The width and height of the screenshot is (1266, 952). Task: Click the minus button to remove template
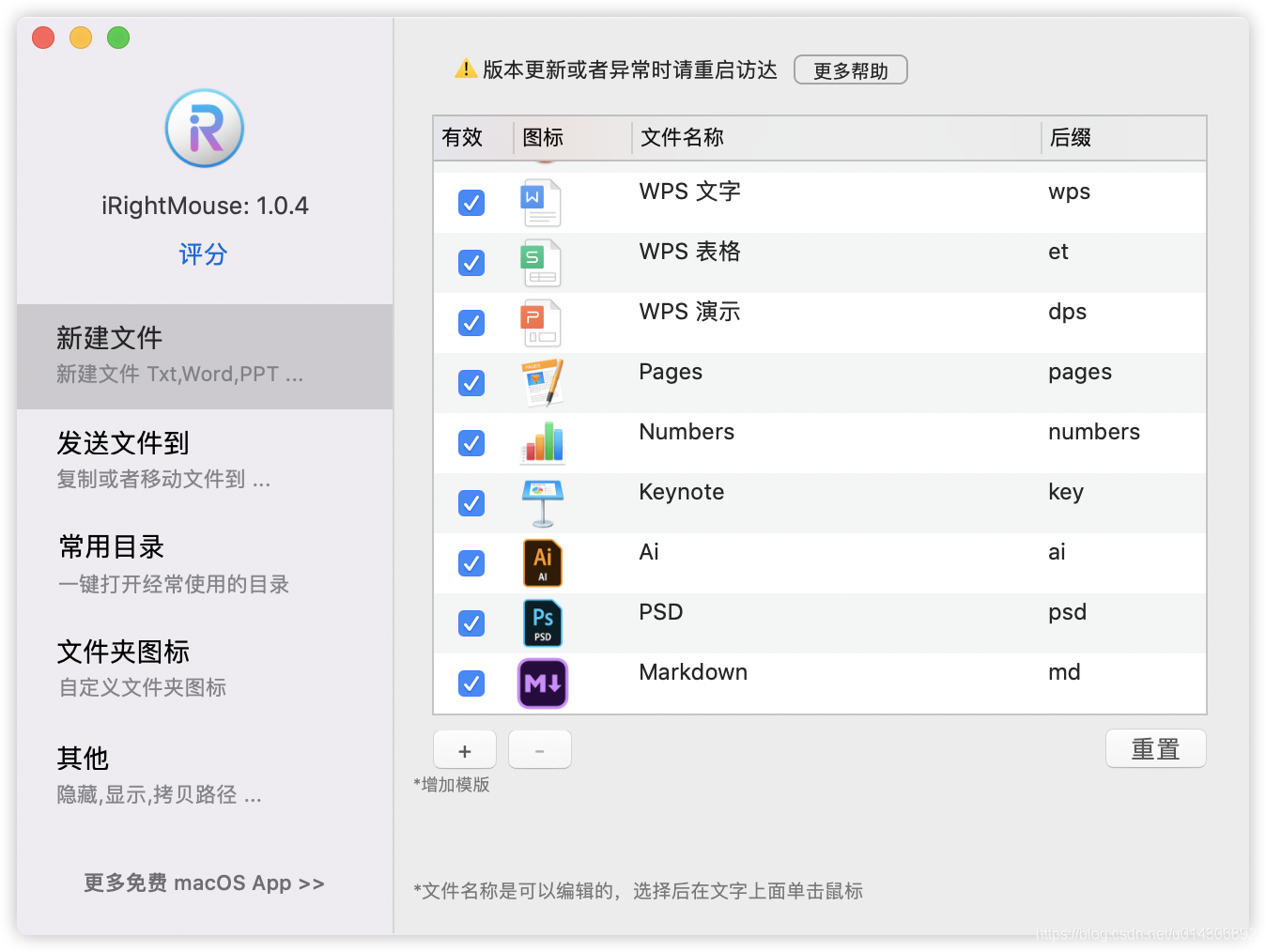[x=540, y=750]
